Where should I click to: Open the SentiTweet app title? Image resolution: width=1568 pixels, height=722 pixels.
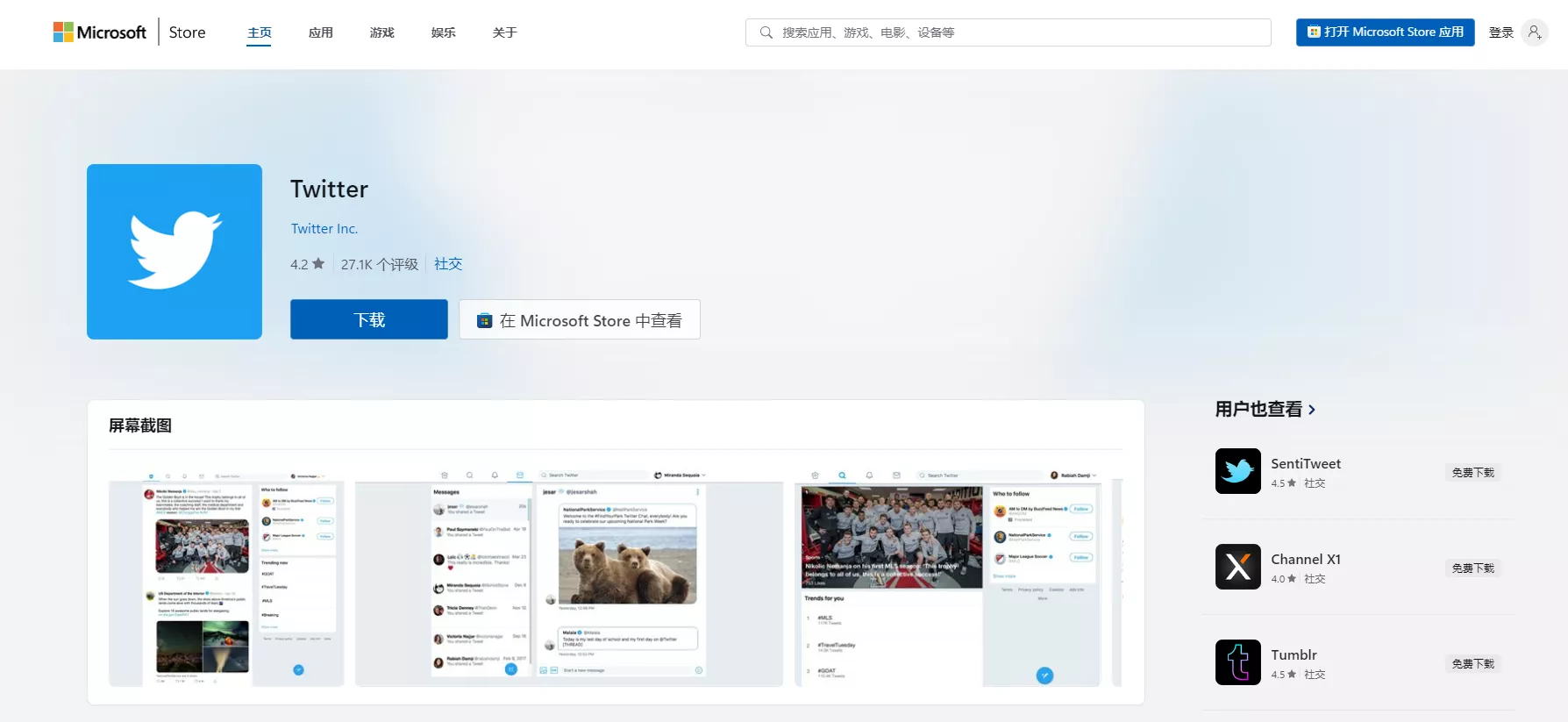click(x=1306, y=463)
